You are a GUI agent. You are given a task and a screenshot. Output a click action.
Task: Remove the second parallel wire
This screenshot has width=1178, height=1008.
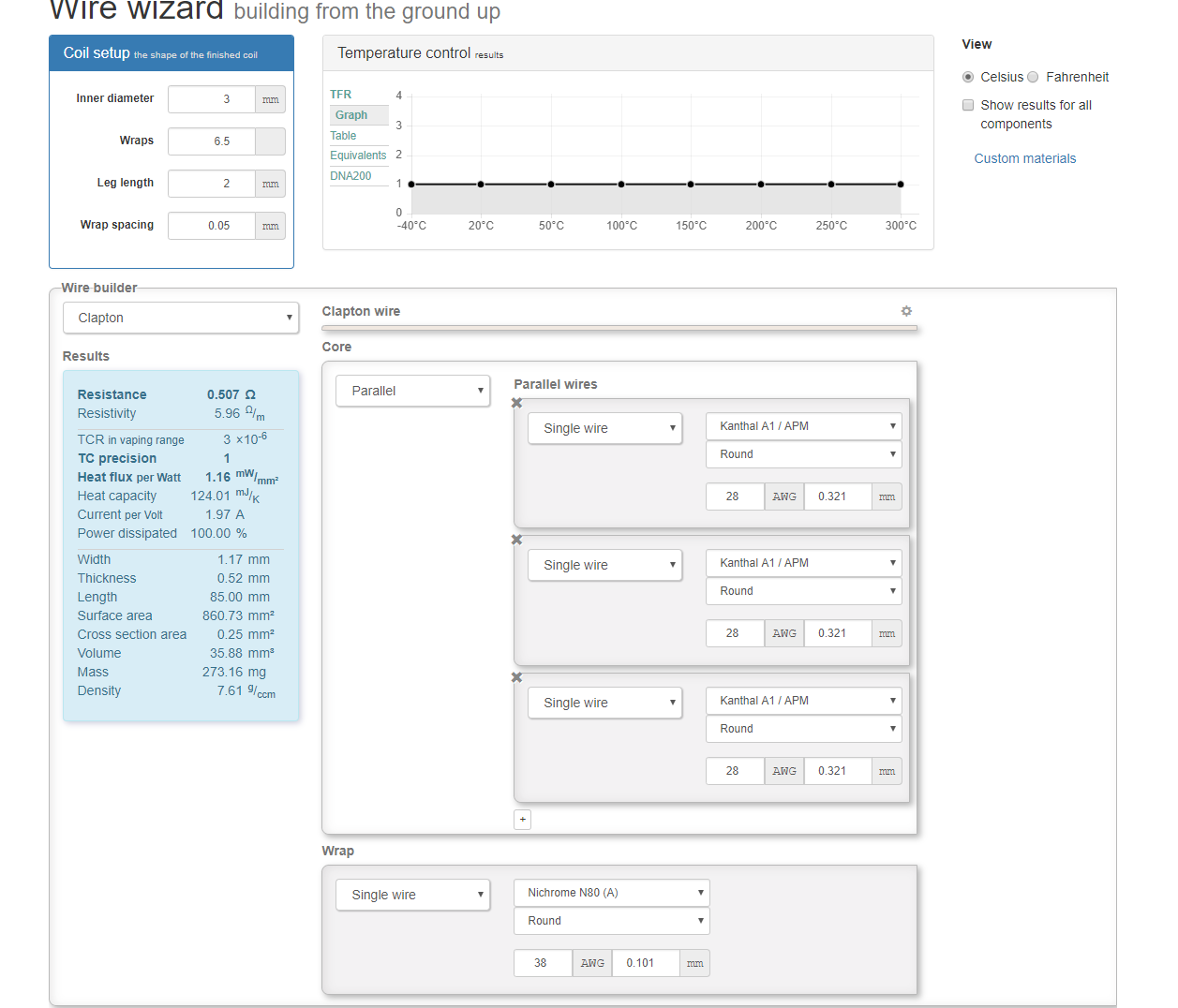[x=516, y=540]
